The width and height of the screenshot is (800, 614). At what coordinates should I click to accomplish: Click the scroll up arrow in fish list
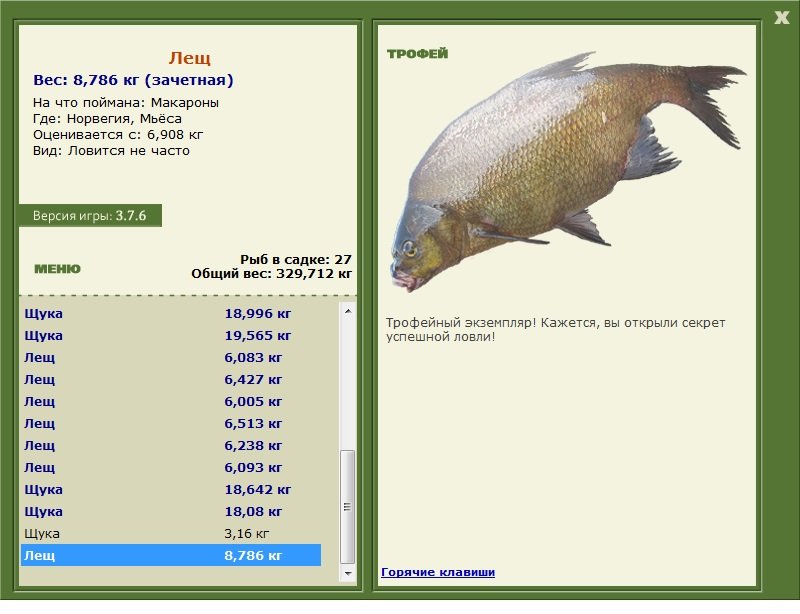point(347,311)
